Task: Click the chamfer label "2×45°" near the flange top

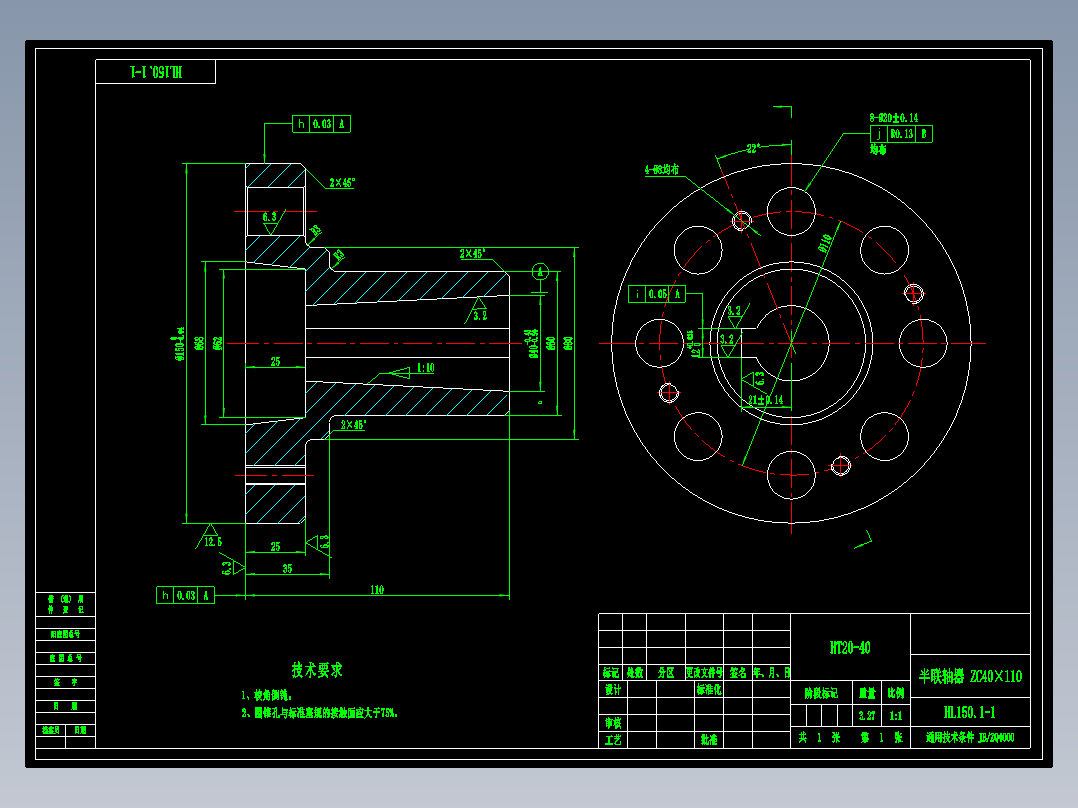Action: click(x=342, y=183)
